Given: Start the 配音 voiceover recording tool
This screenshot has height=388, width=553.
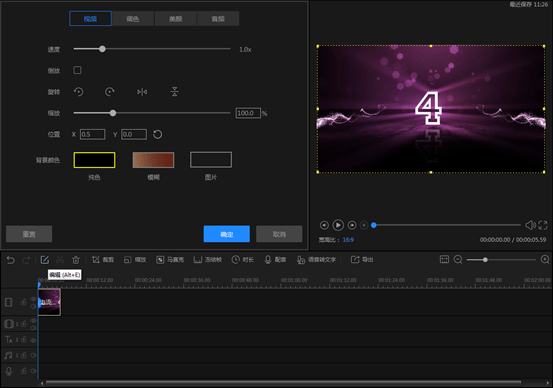Looking at the screenshot, I should pyautogui.click(x=275, y=260).
